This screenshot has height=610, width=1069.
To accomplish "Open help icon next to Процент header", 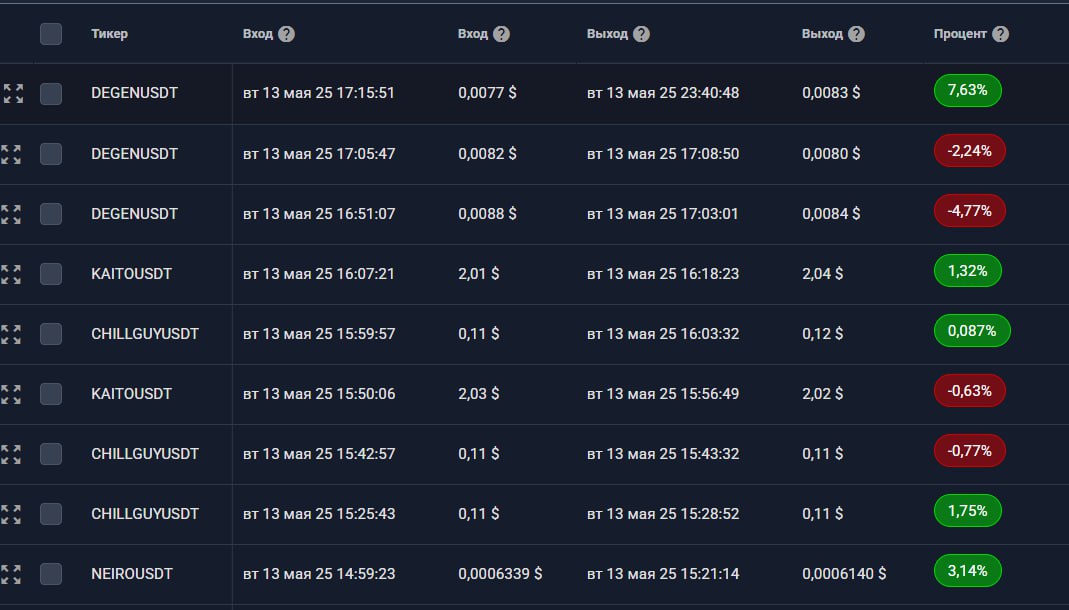I will click(x=1000, y=34).
